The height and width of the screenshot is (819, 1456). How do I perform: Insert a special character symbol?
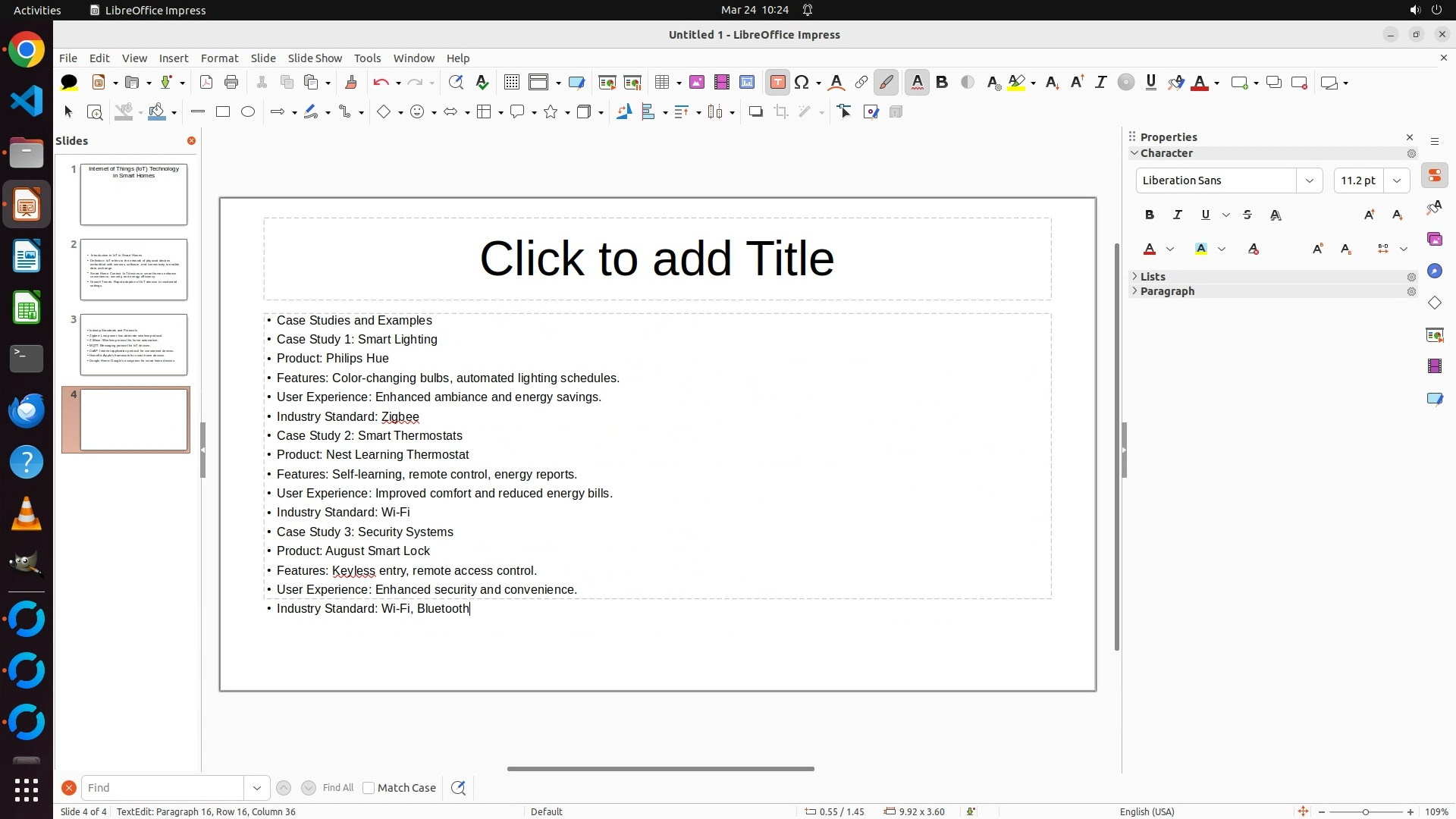tap(802, 83)
